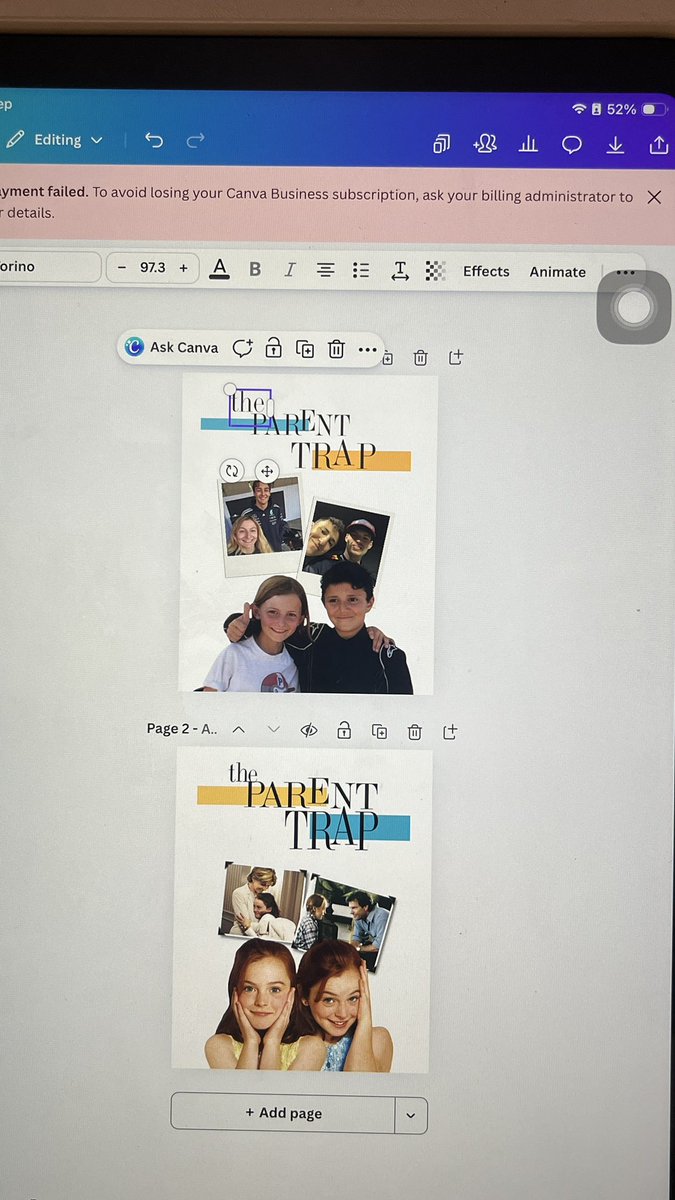Select the tilted right photo on page 1

click(x=346, y=543)
